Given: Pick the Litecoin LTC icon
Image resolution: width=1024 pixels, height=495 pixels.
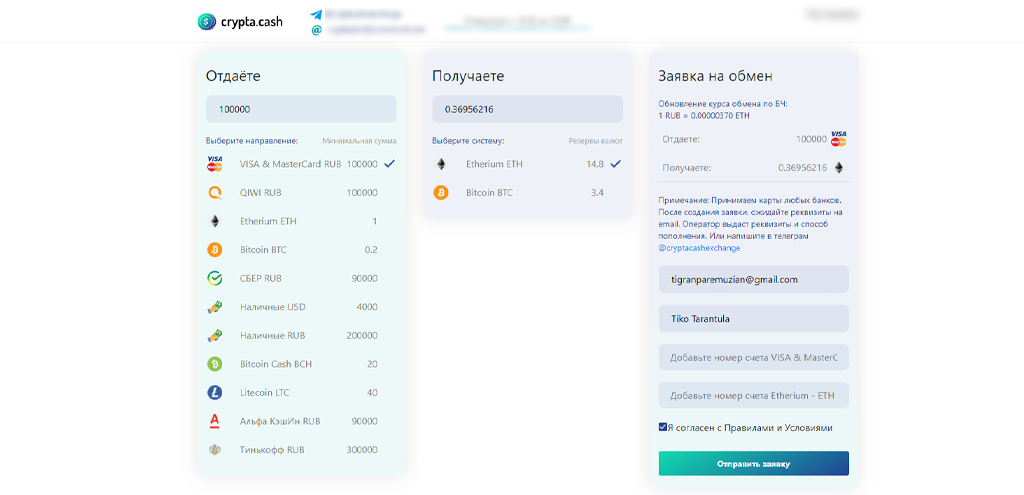Looking at the screenshot, I should [214, 393].
